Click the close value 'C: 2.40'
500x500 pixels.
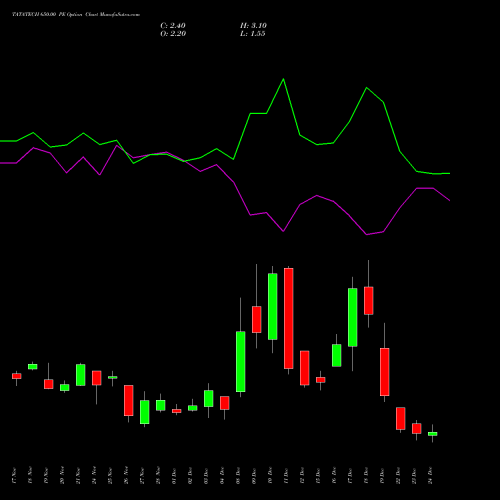(173, 26)
